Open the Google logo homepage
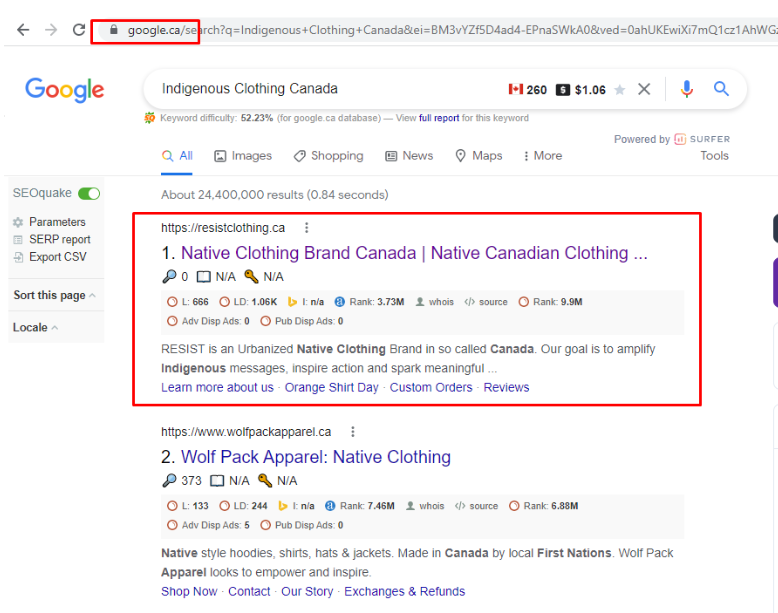This screenshot has height=613, width=778. (65, 90)
